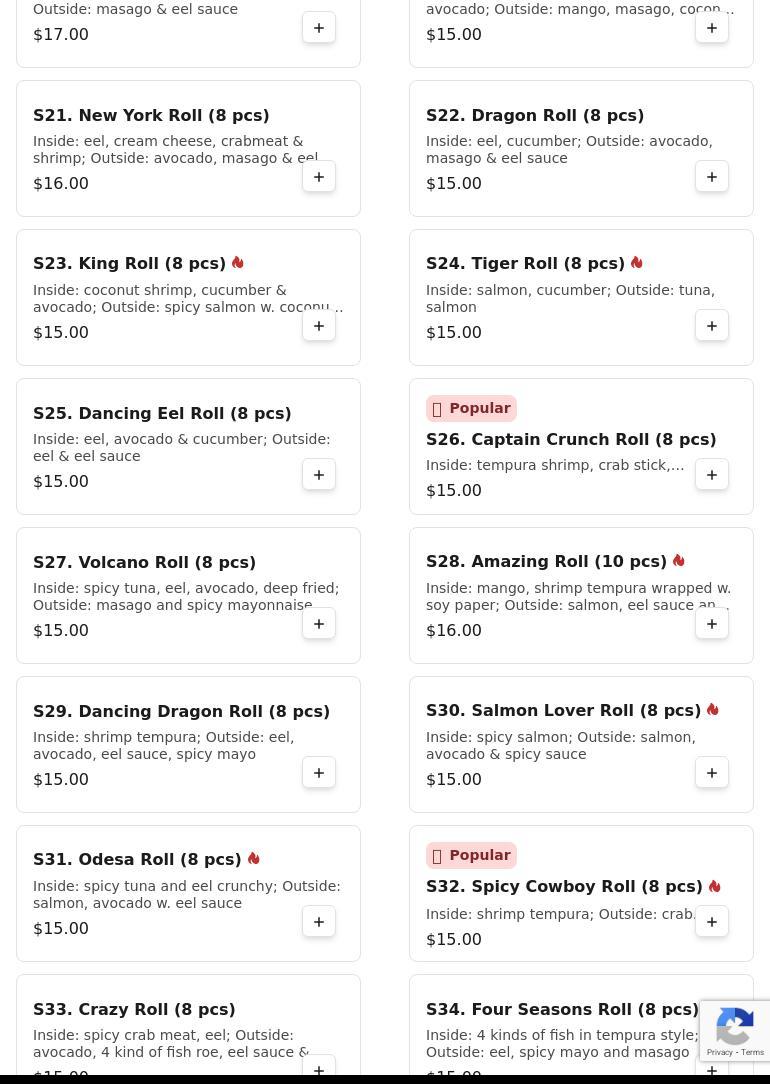Open reCAPTCHA Terms link
770x1084 pixels.
753,1052
